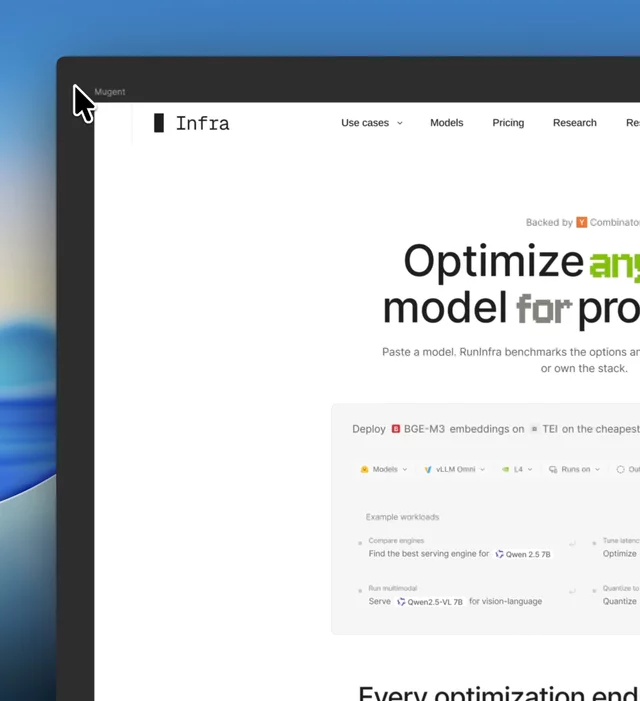This screenshot has width=640, height=701.
Task: Click the Mugent frame label
Action: [x=110, y=92]
